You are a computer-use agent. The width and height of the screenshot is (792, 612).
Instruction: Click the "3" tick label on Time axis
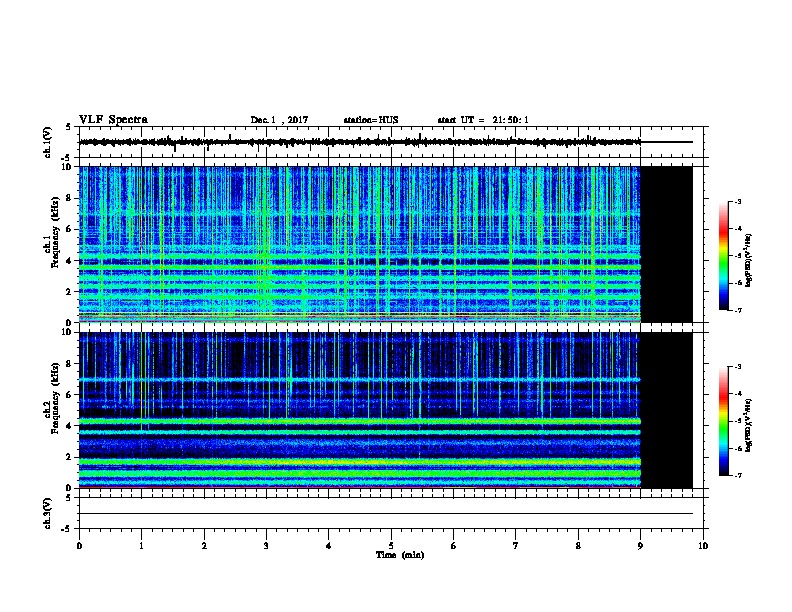[x=266, y=546]
